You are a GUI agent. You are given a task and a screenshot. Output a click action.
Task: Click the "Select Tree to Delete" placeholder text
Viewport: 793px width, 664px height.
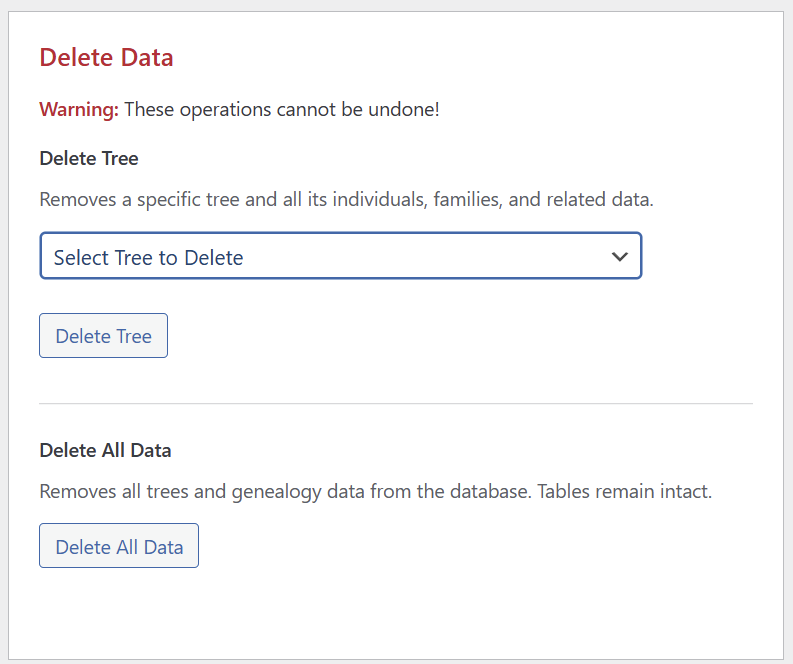tap(148, 257)
